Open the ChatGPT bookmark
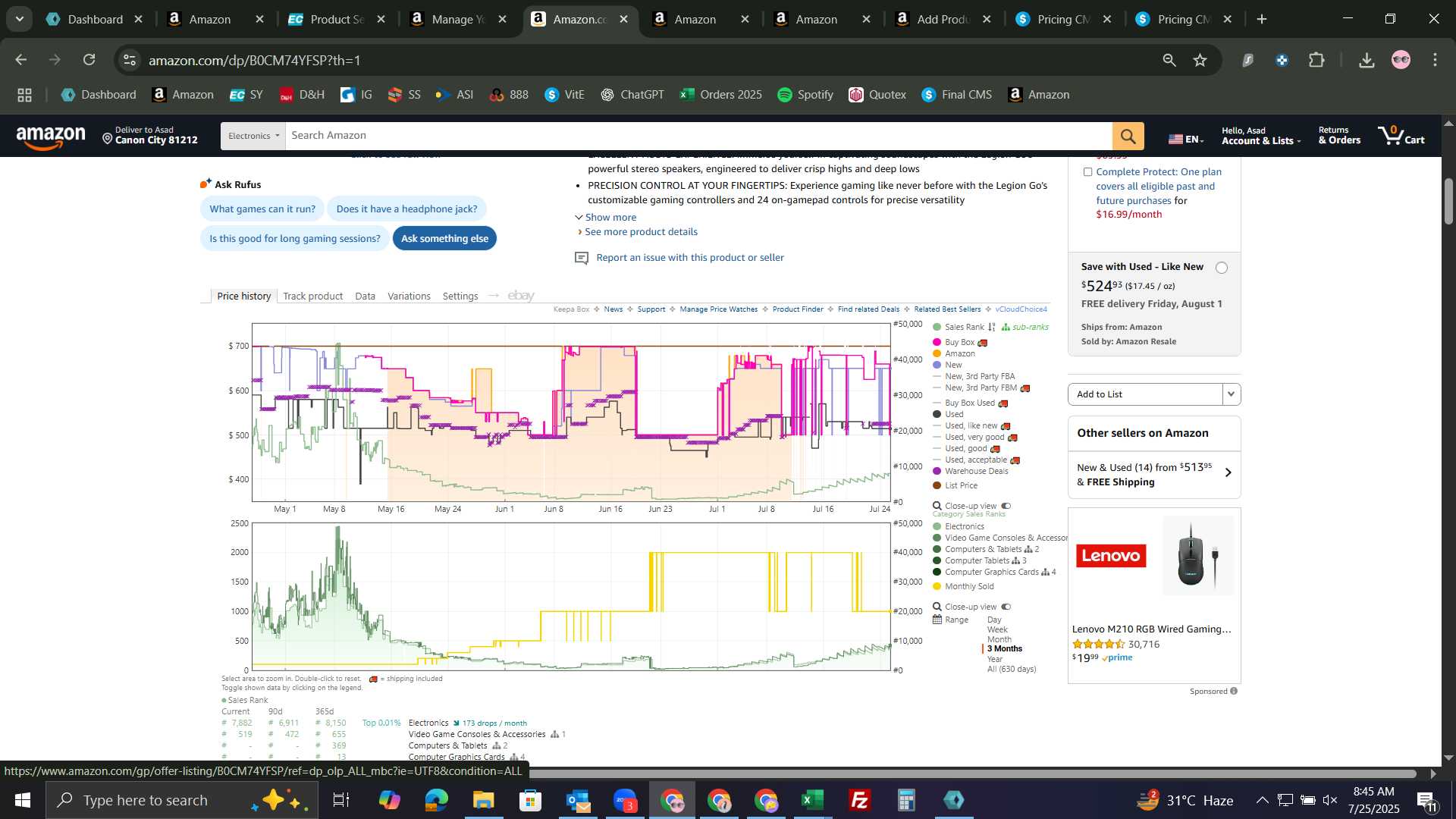The image size is (1456, 819). (632, 95)
